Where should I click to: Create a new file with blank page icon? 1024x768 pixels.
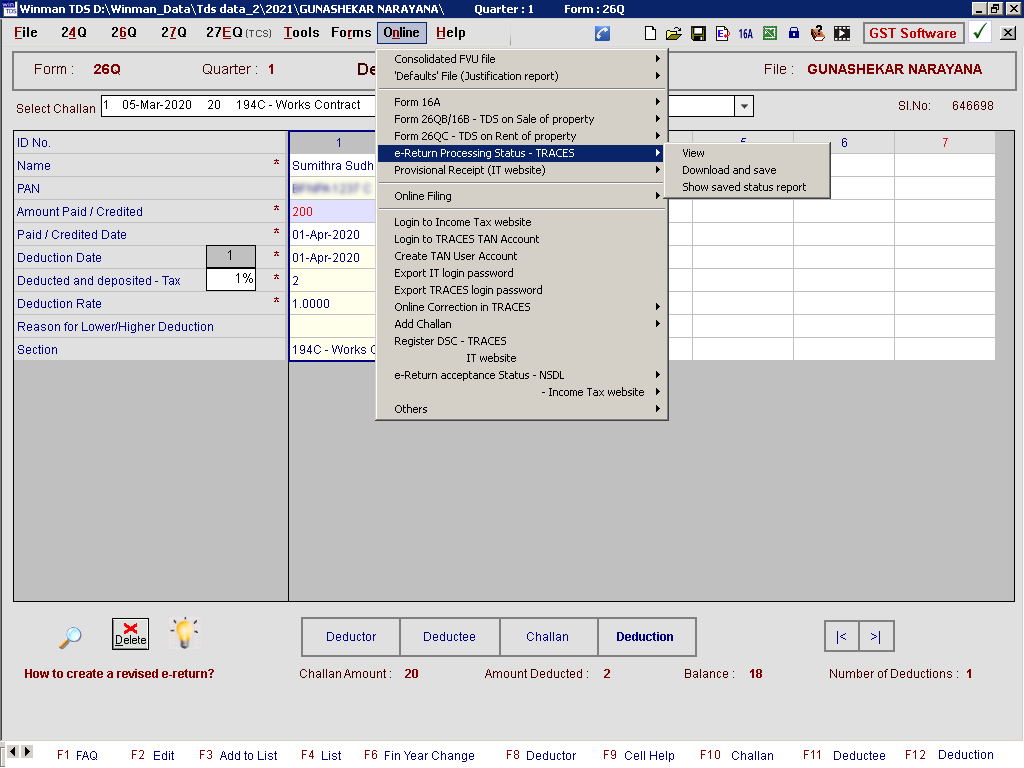point(650,33)
